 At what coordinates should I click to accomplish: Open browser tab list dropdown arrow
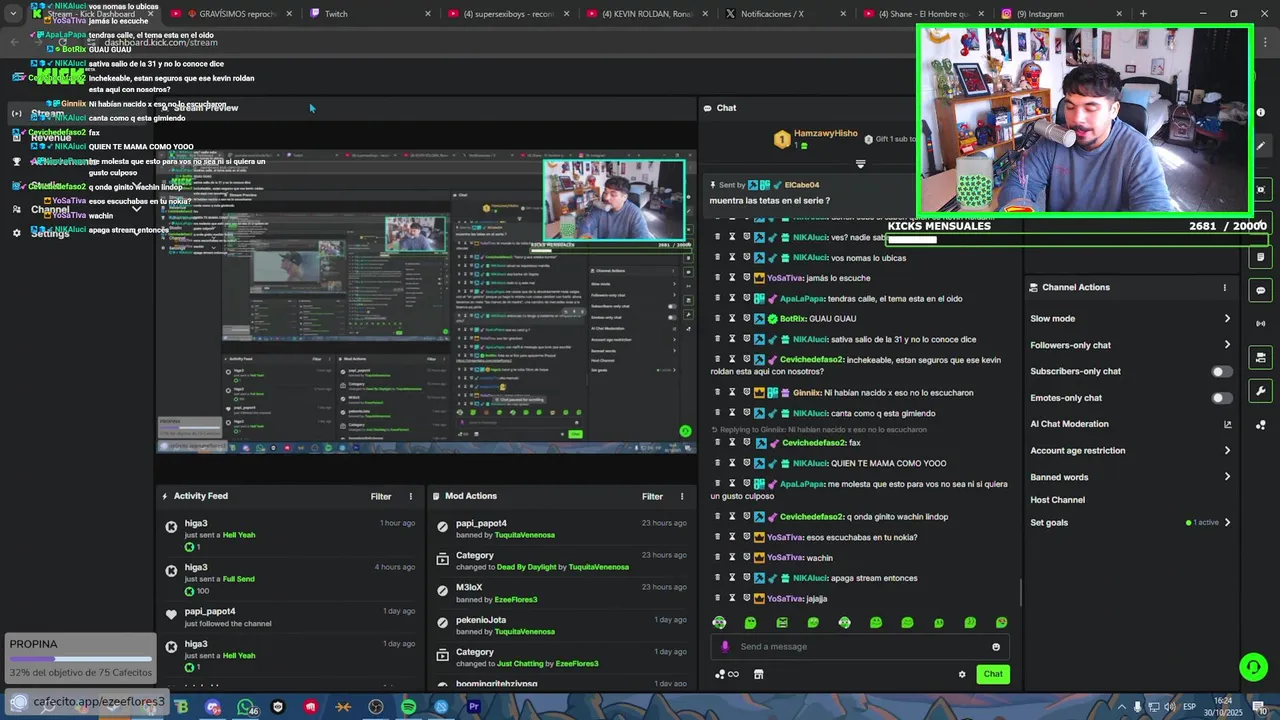[13, 13]
